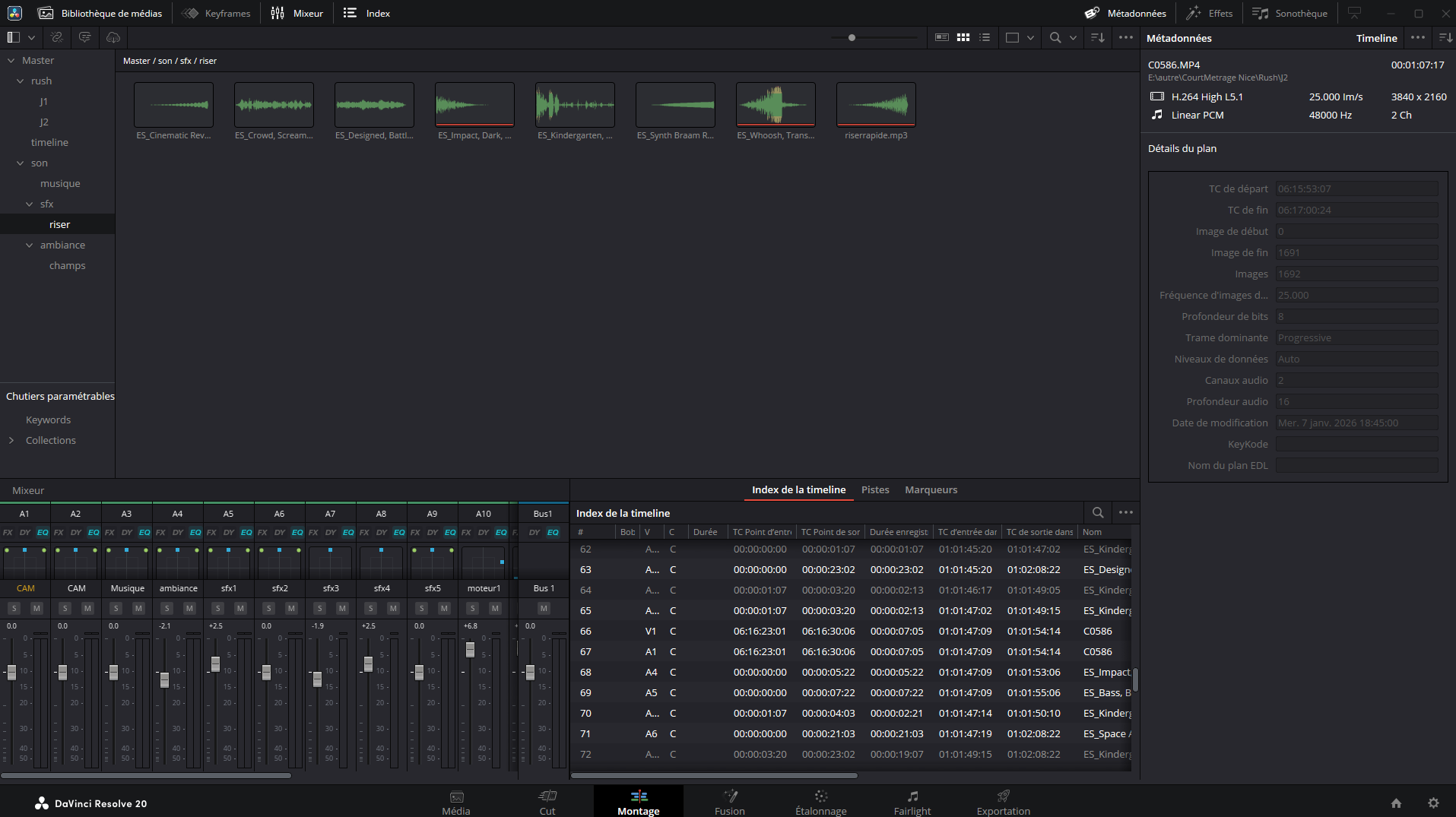Viewport: 1456px width, 817px height.
Task: Open the Pistes tab
Action: tap(875, 490)
